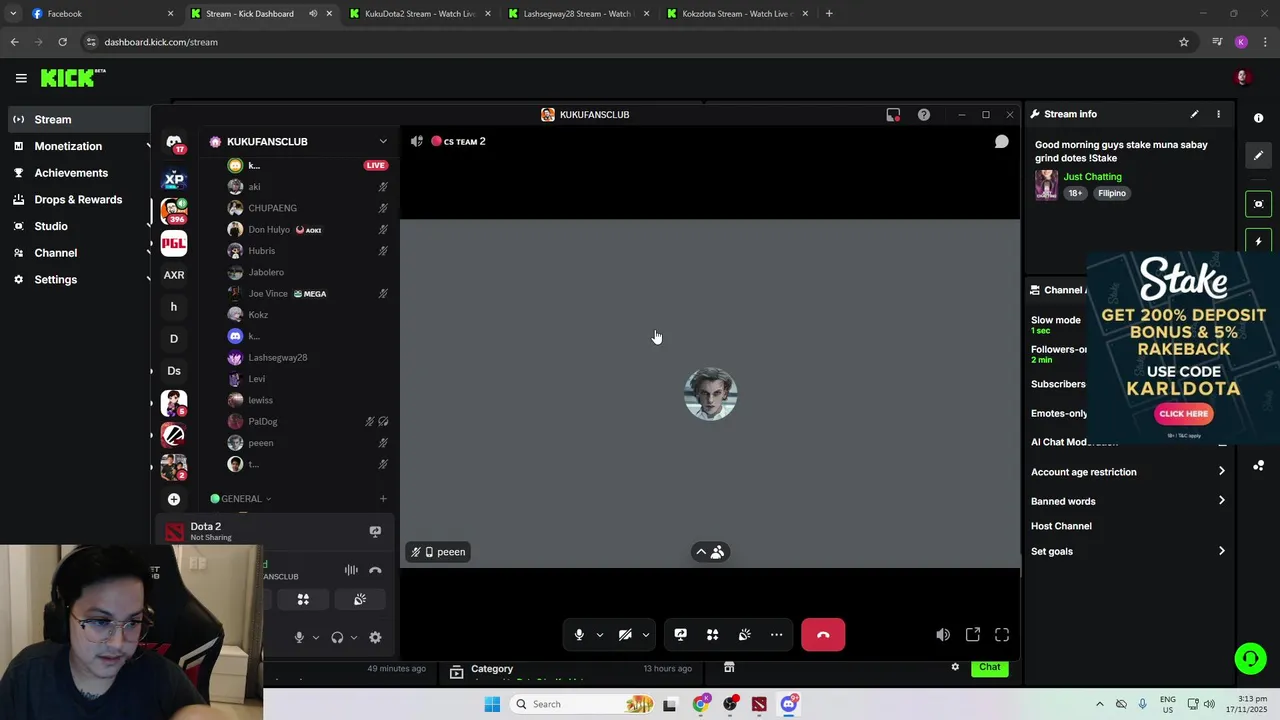
Task: Switch to the Facebook browser tab
Action: point(102,14)
